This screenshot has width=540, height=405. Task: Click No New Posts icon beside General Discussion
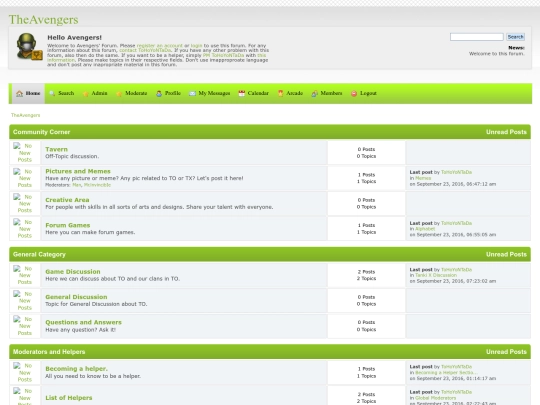24,301
